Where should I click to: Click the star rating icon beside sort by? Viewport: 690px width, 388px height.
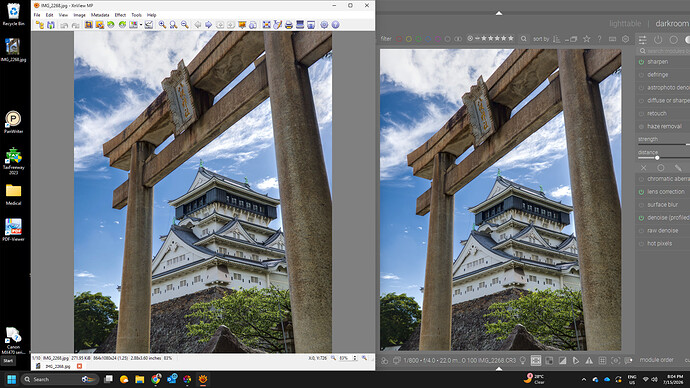coord(587,39)
